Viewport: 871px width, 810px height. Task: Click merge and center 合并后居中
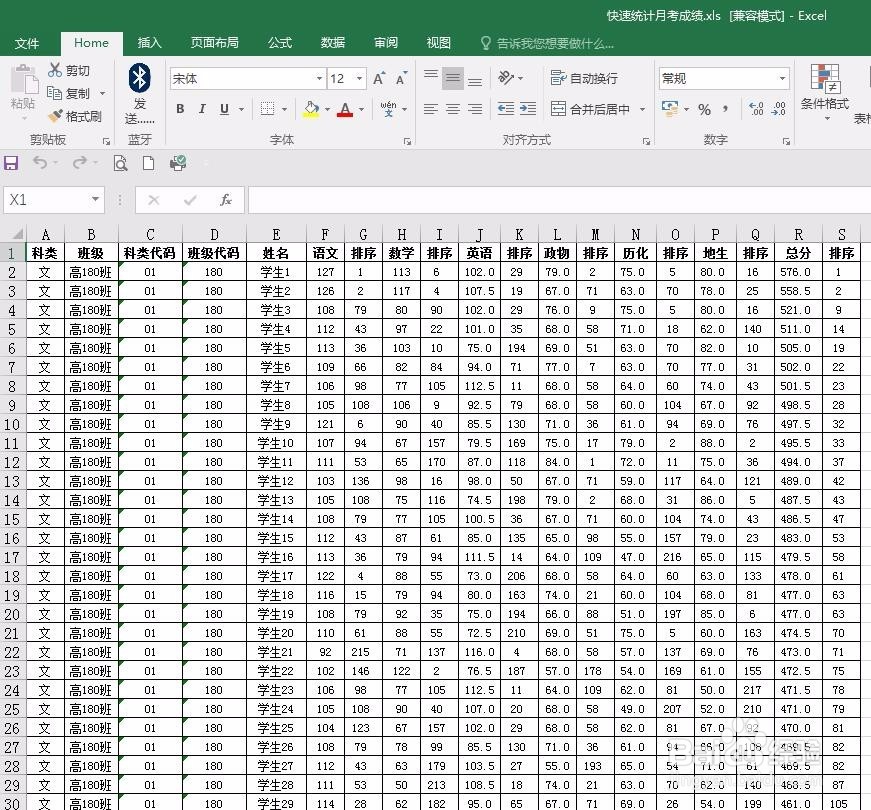590,109
